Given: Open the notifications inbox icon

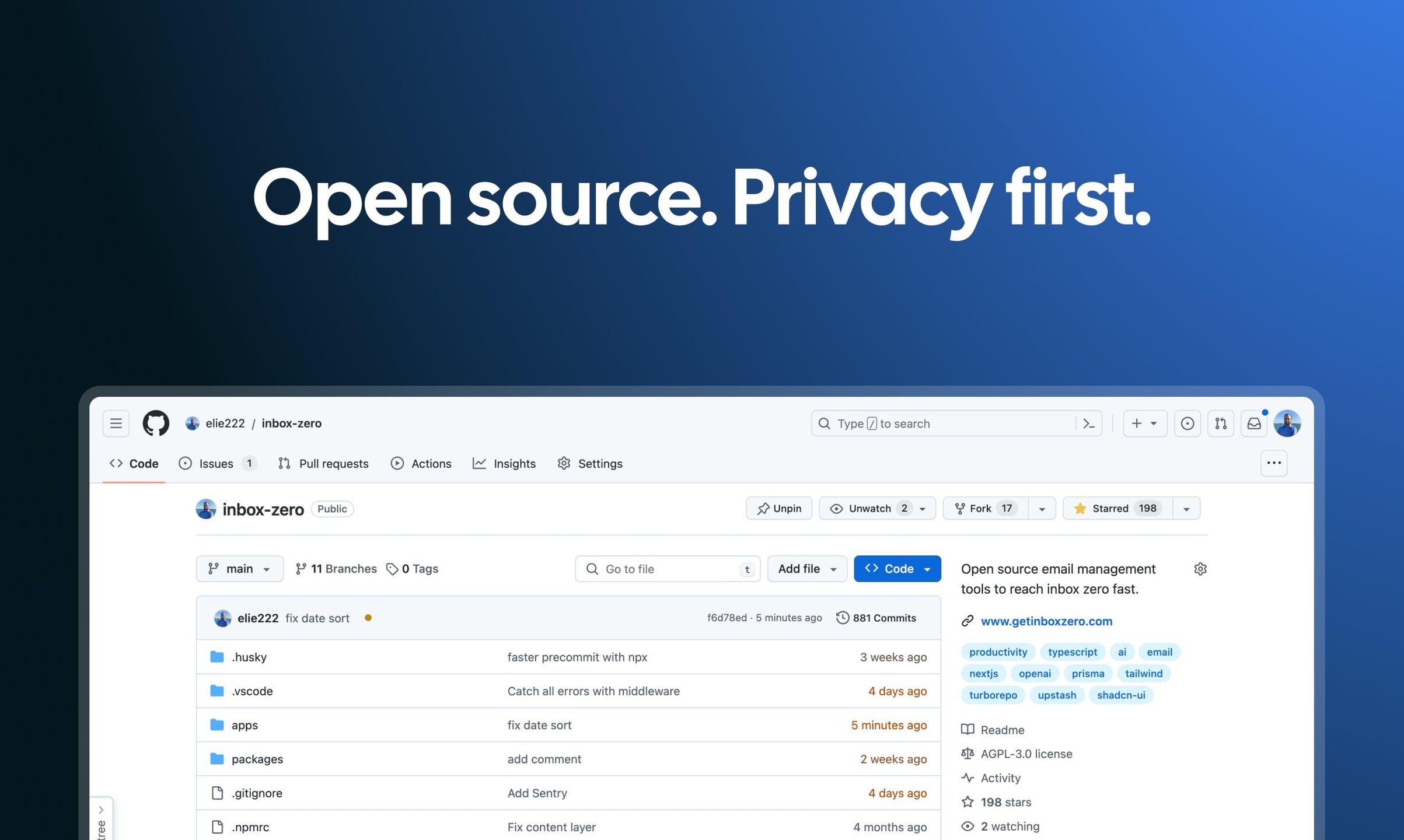Looking at the screenshot, I should click(1253, 423).
